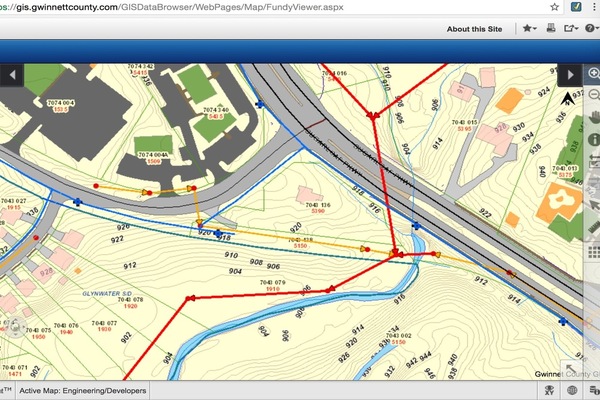
Task: Click the globe icon in status bar
Action: click(x=573, y=390)
